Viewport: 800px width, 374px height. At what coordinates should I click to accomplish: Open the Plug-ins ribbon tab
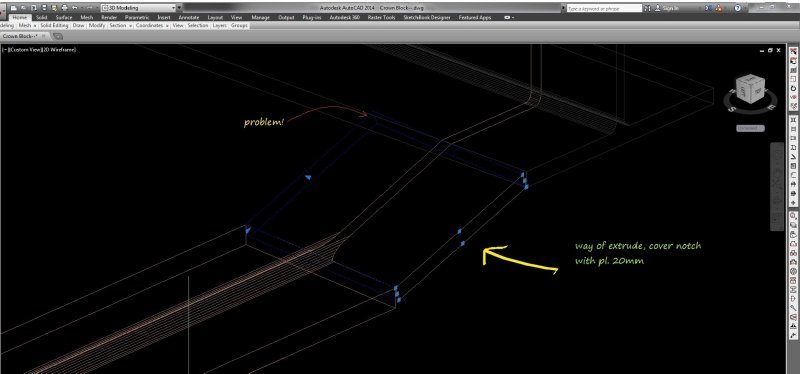[311, 17]
